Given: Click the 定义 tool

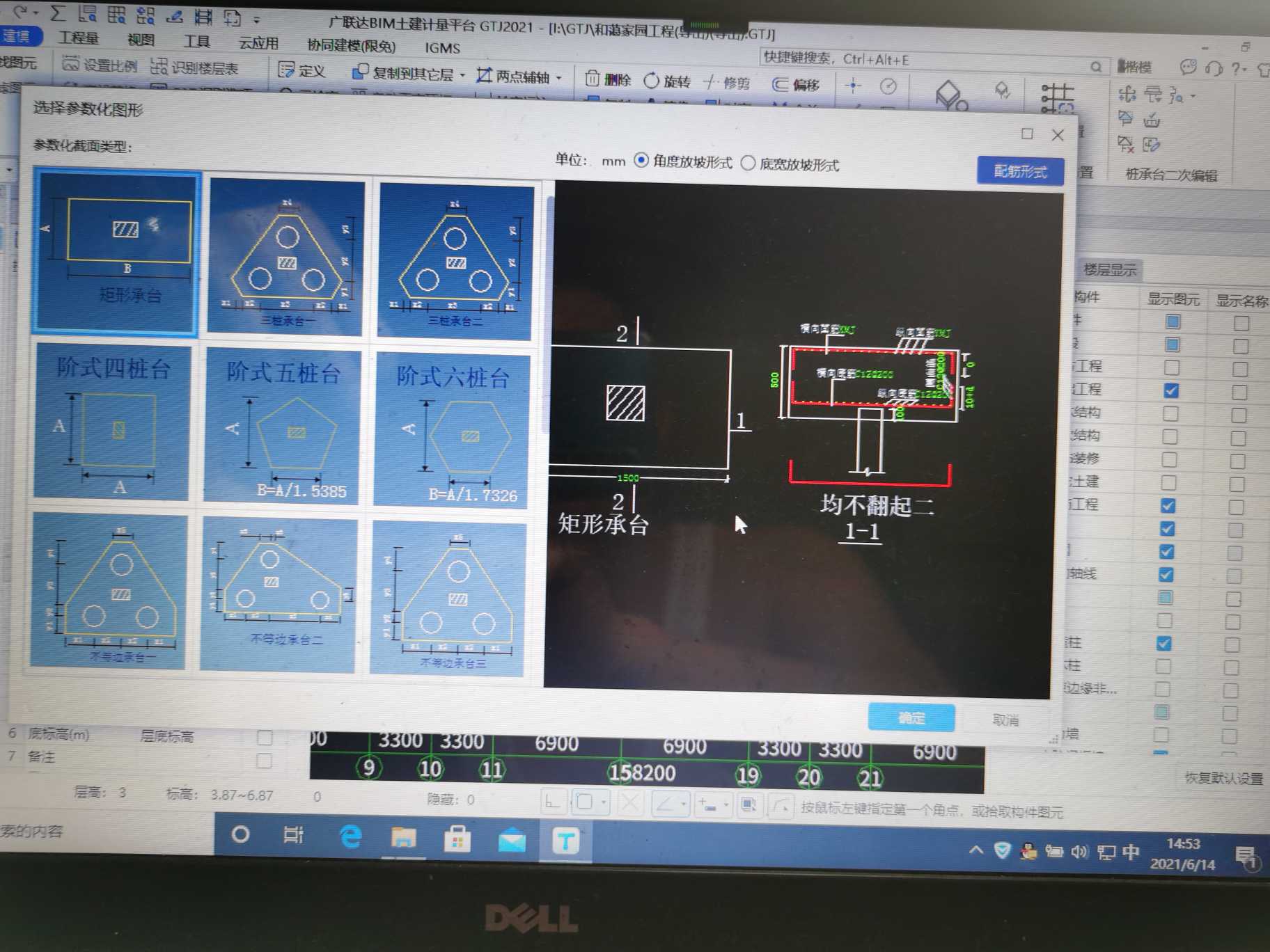Looking at the screenshot, I should (x=302, y=70).
